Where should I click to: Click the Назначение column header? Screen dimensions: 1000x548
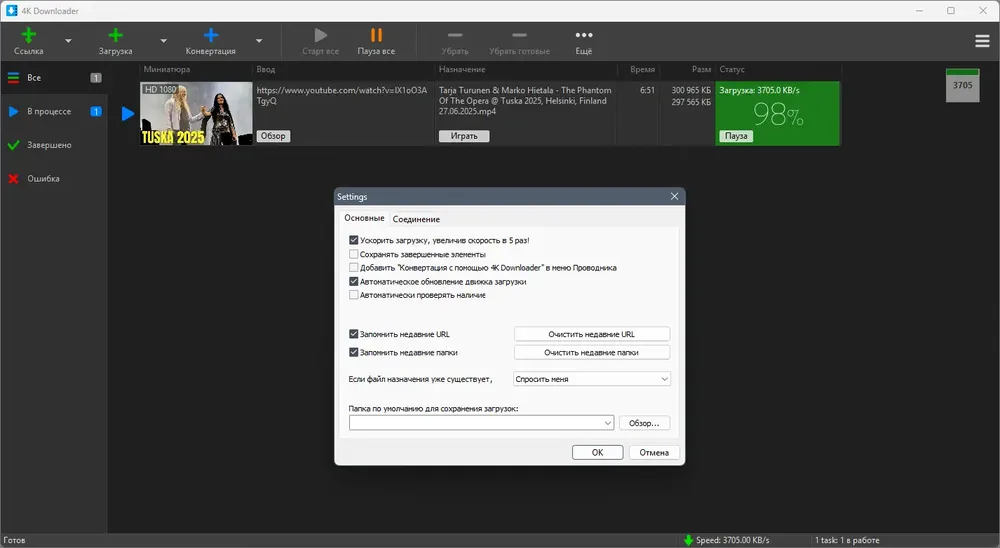462,70
